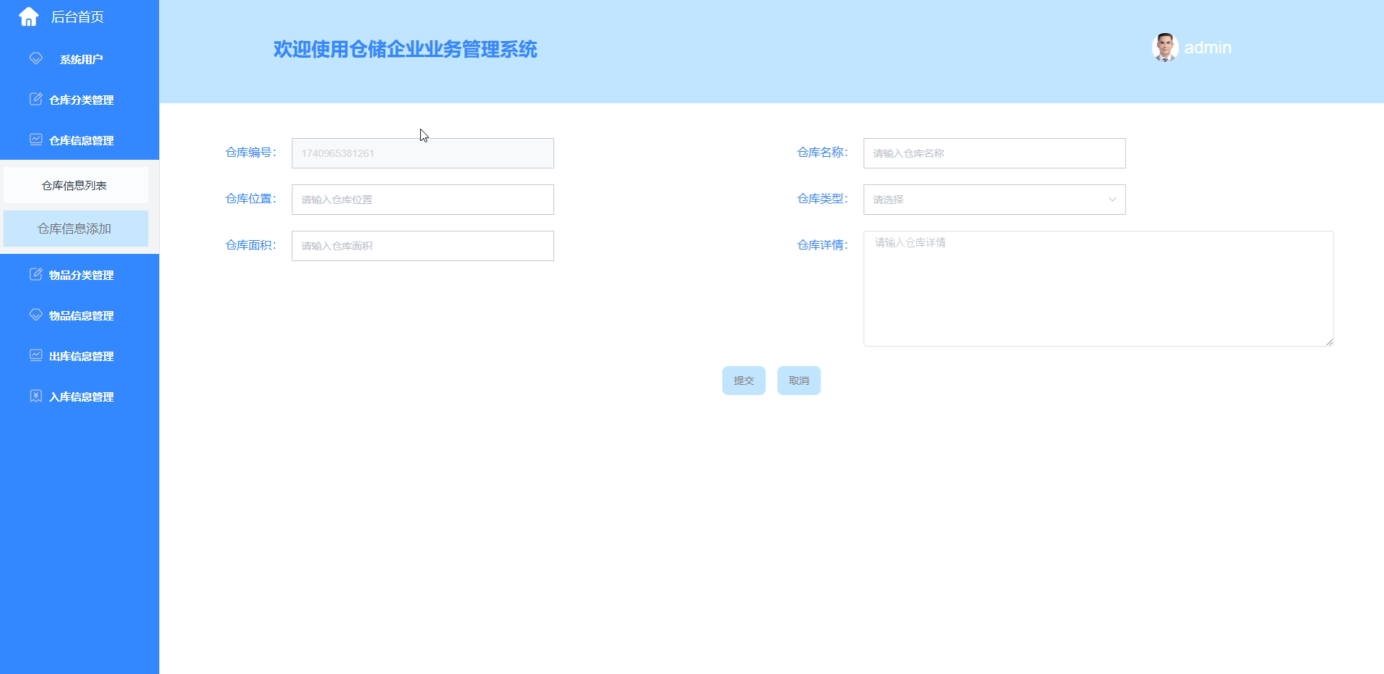Click the chart icon beside 出库信息管理
The height and width of the screenshot is (674, 1384).
coord(36,356)
